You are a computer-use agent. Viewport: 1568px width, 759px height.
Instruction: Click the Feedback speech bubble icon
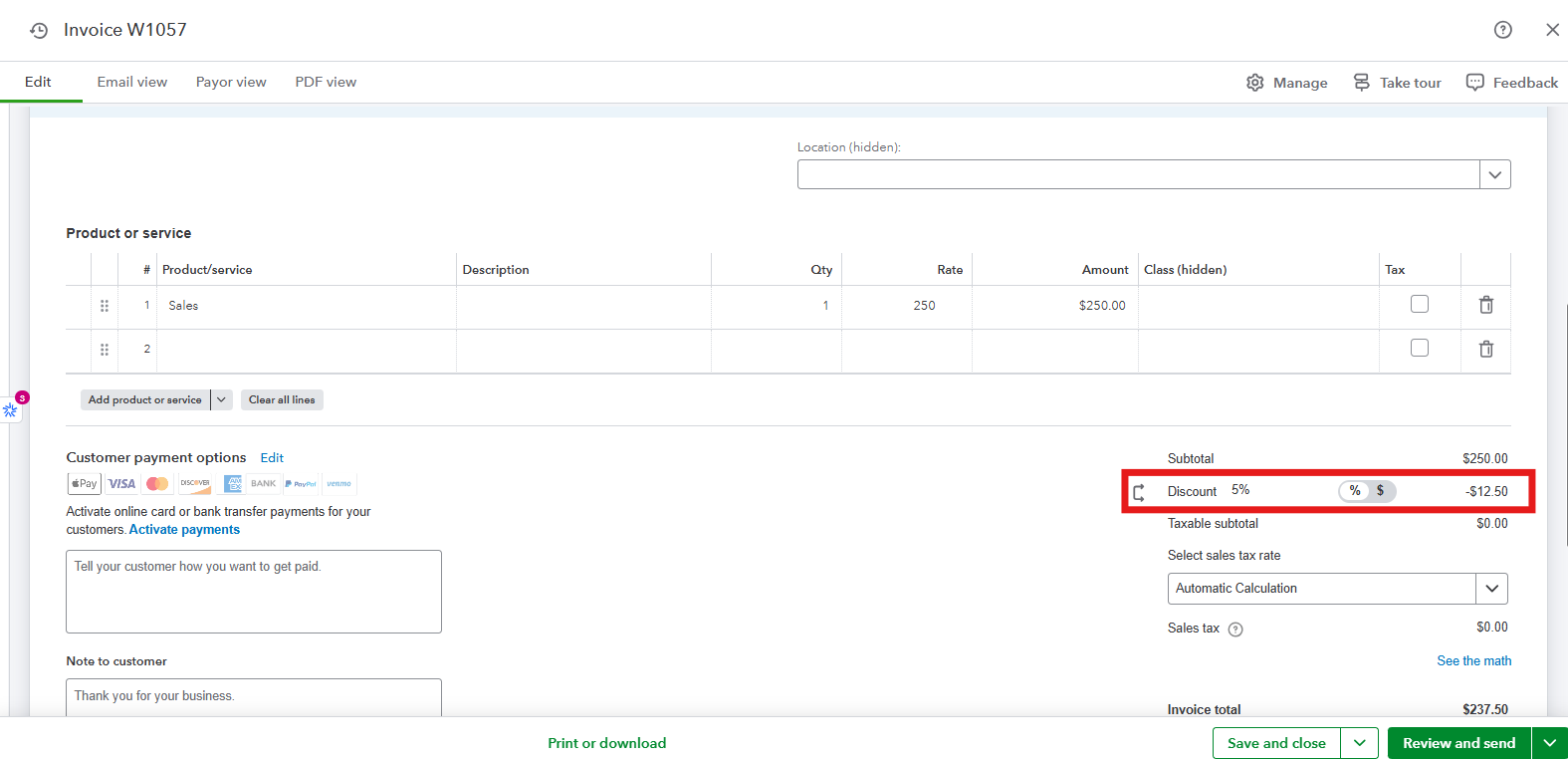[1475, 83]
